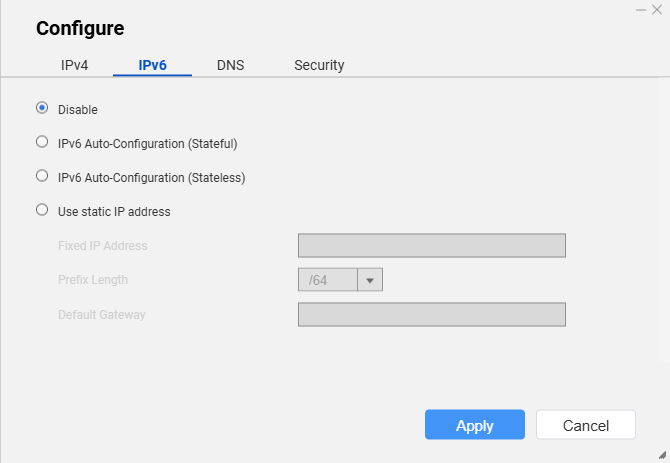Expand the Prefix Length dropdown arrow
The height and width of the screenshot is (463, 670).
coord(370,280)
